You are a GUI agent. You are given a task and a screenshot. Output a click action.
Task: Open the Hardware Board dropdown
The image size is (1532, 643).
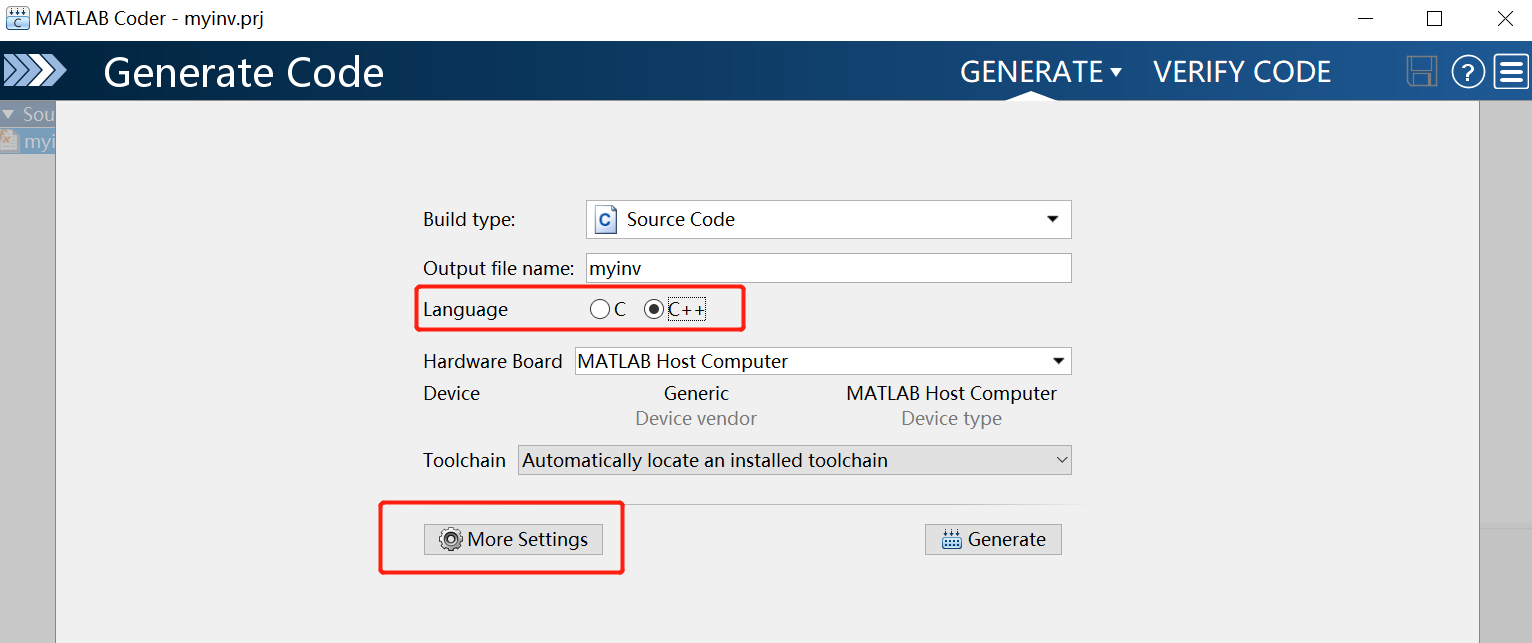[x=824, y=361]
